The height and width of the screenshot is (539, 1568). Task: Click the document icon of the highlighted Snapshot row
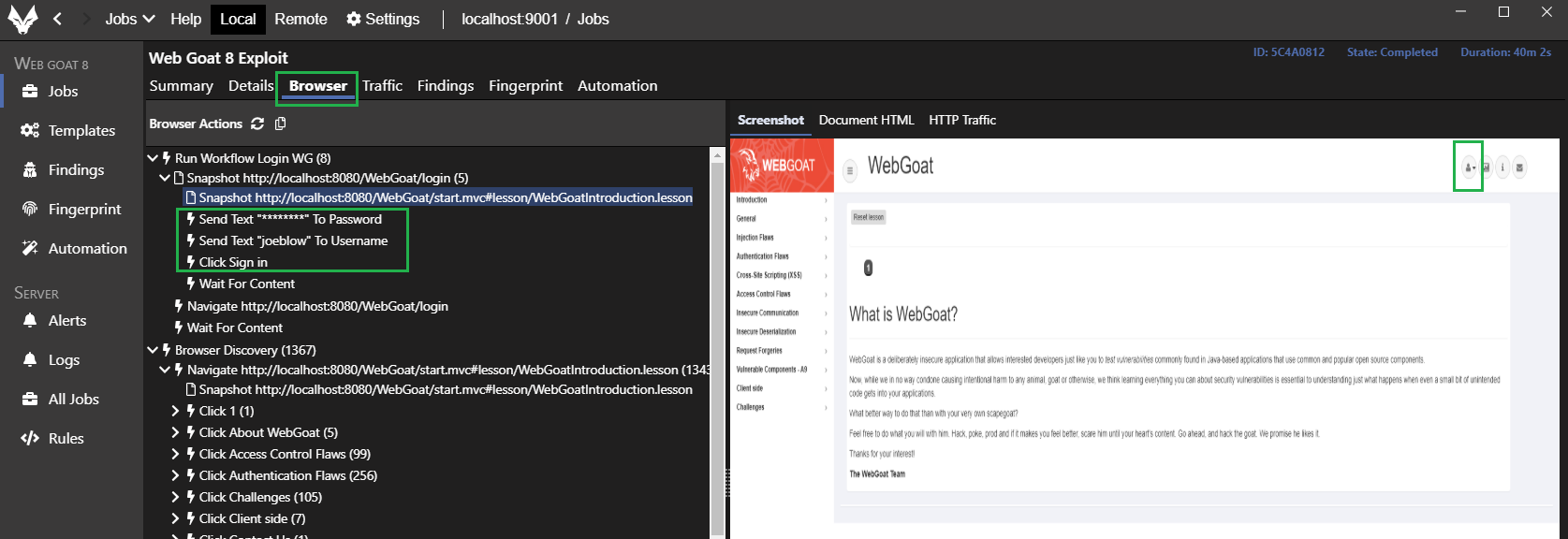191,197
